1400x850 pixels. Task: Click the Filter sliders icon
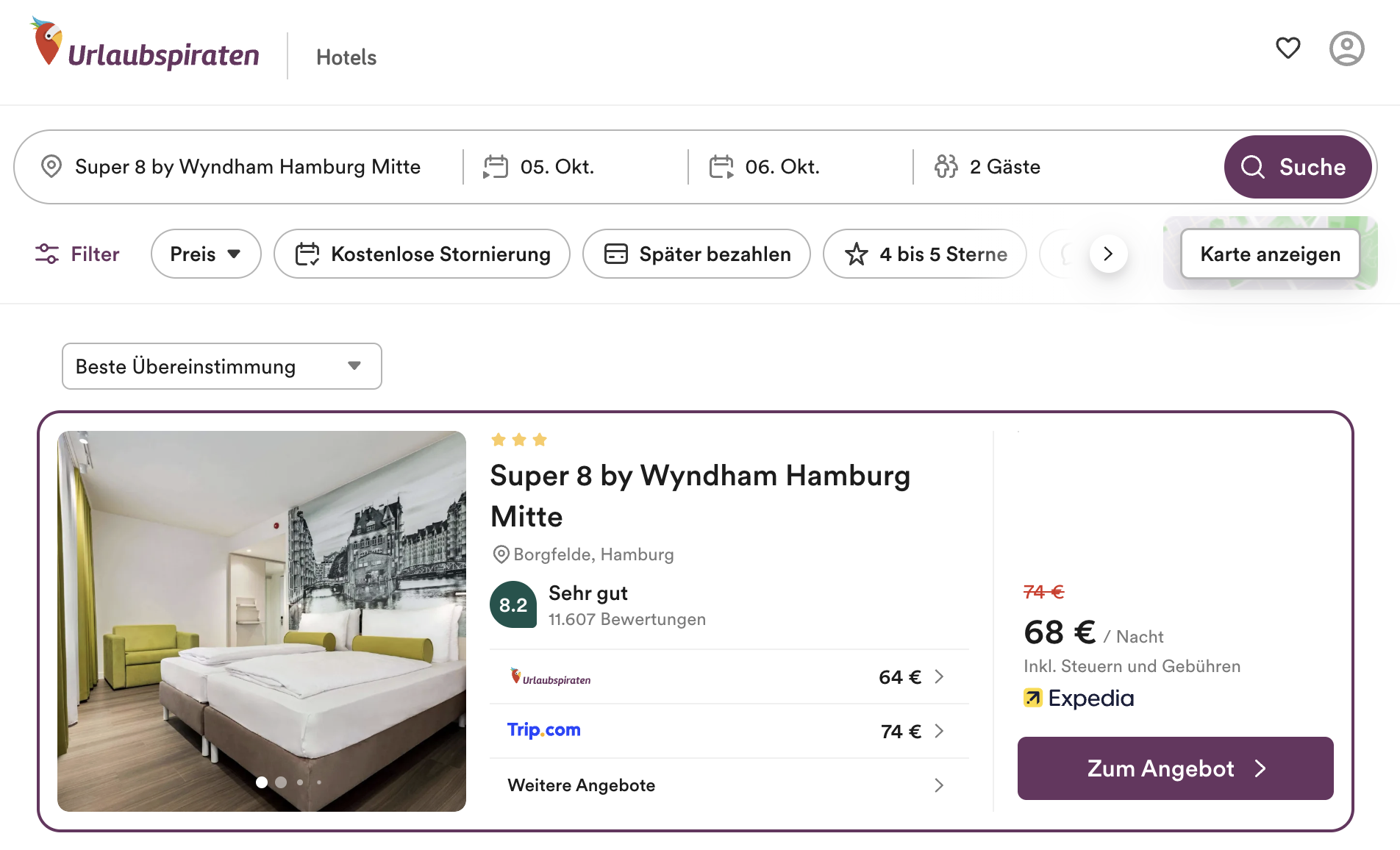[x=47, y=254]
